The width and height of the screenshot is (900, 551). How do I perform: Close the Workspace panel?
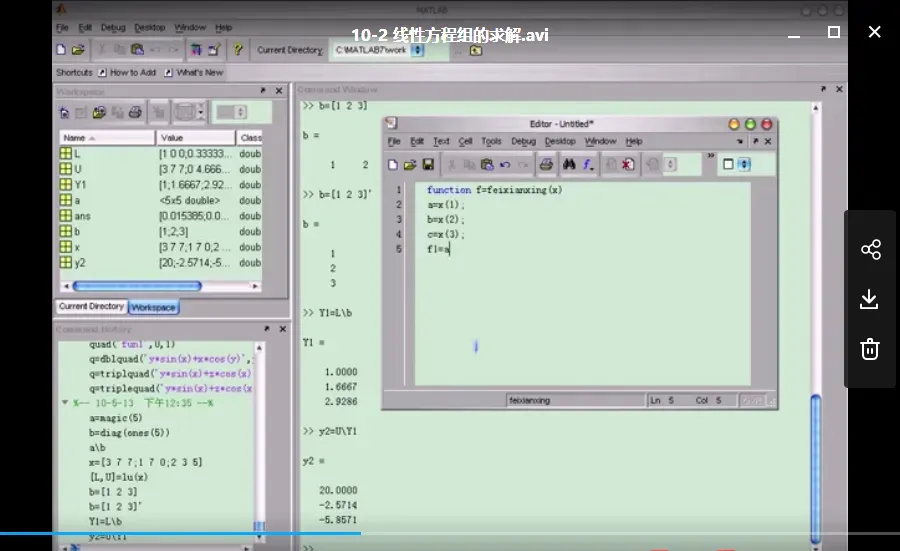click(279, 91)
